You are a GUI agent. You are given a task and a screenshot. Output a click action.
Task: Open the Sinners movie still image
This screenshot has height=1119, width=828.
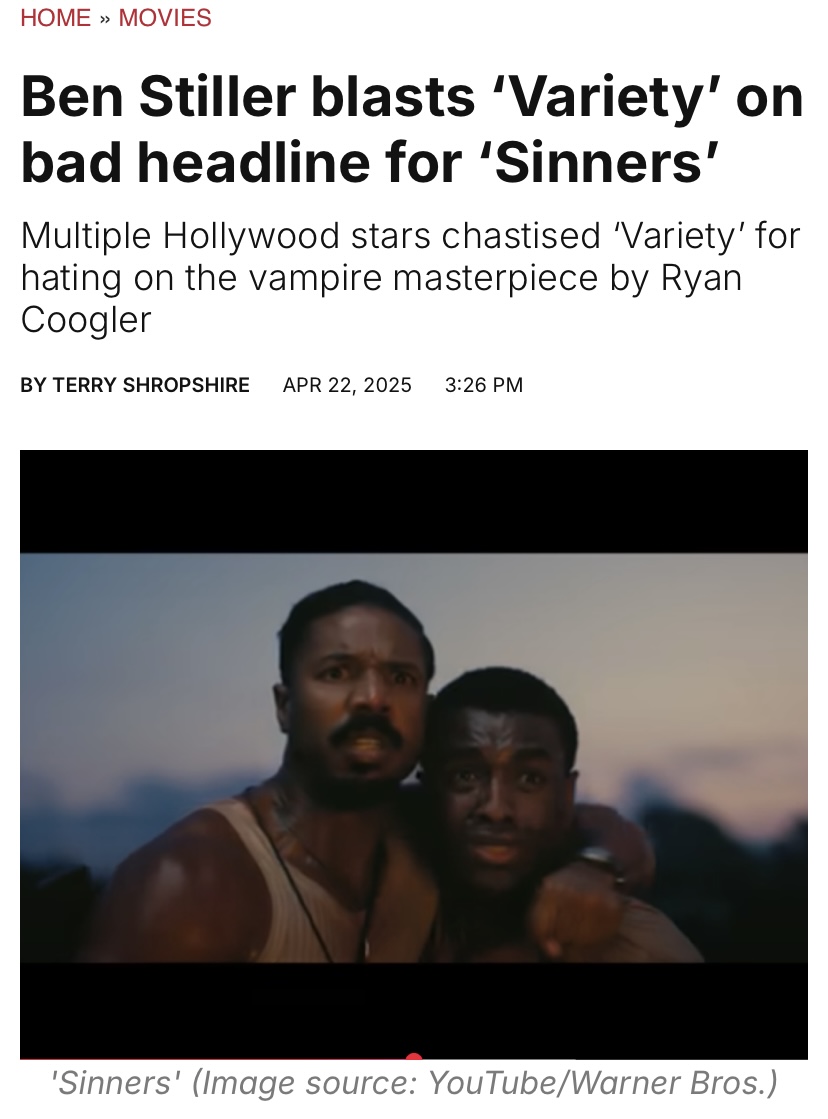click(414, 754)
